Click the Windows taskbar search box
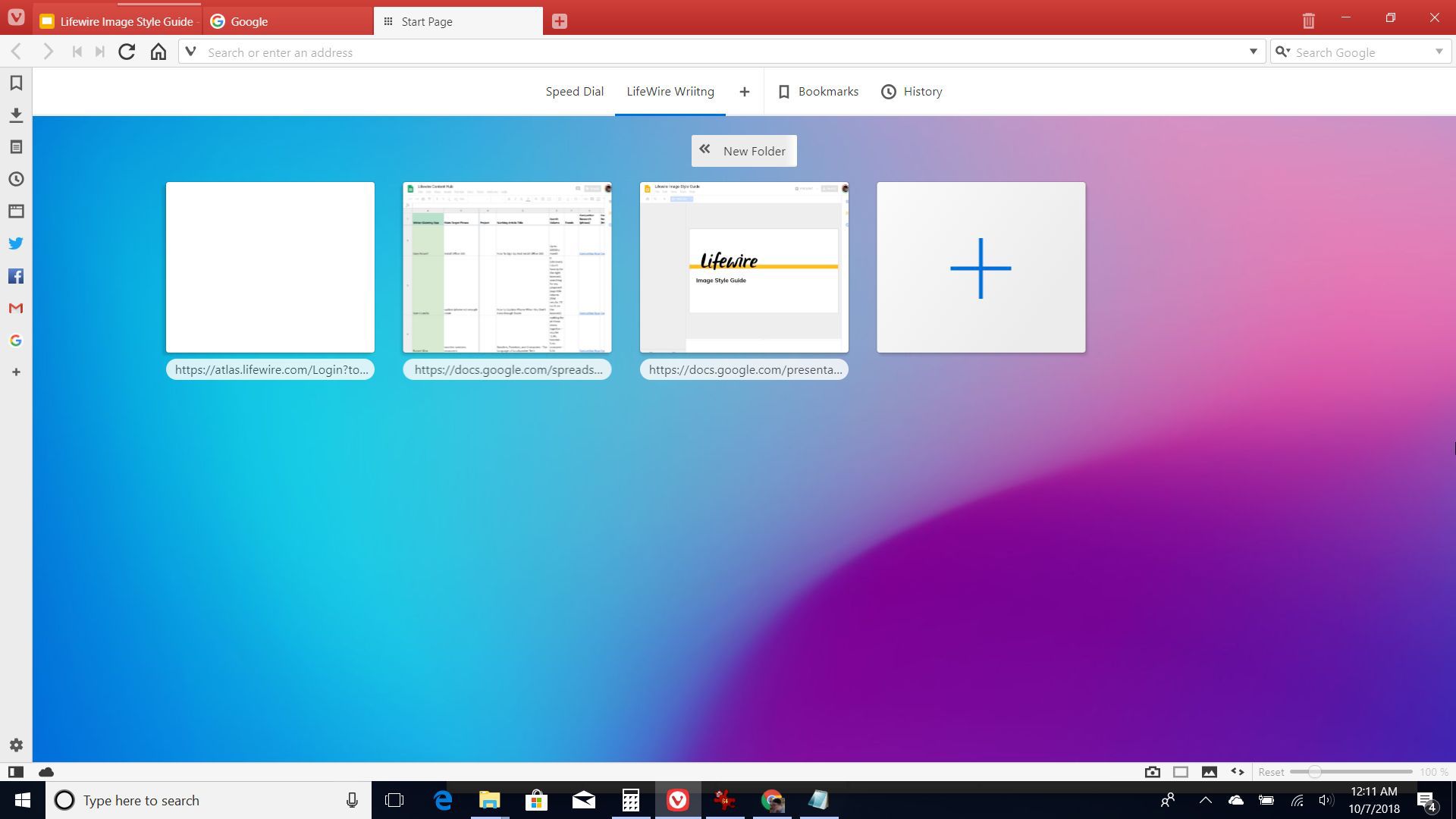 coord(209,800)
